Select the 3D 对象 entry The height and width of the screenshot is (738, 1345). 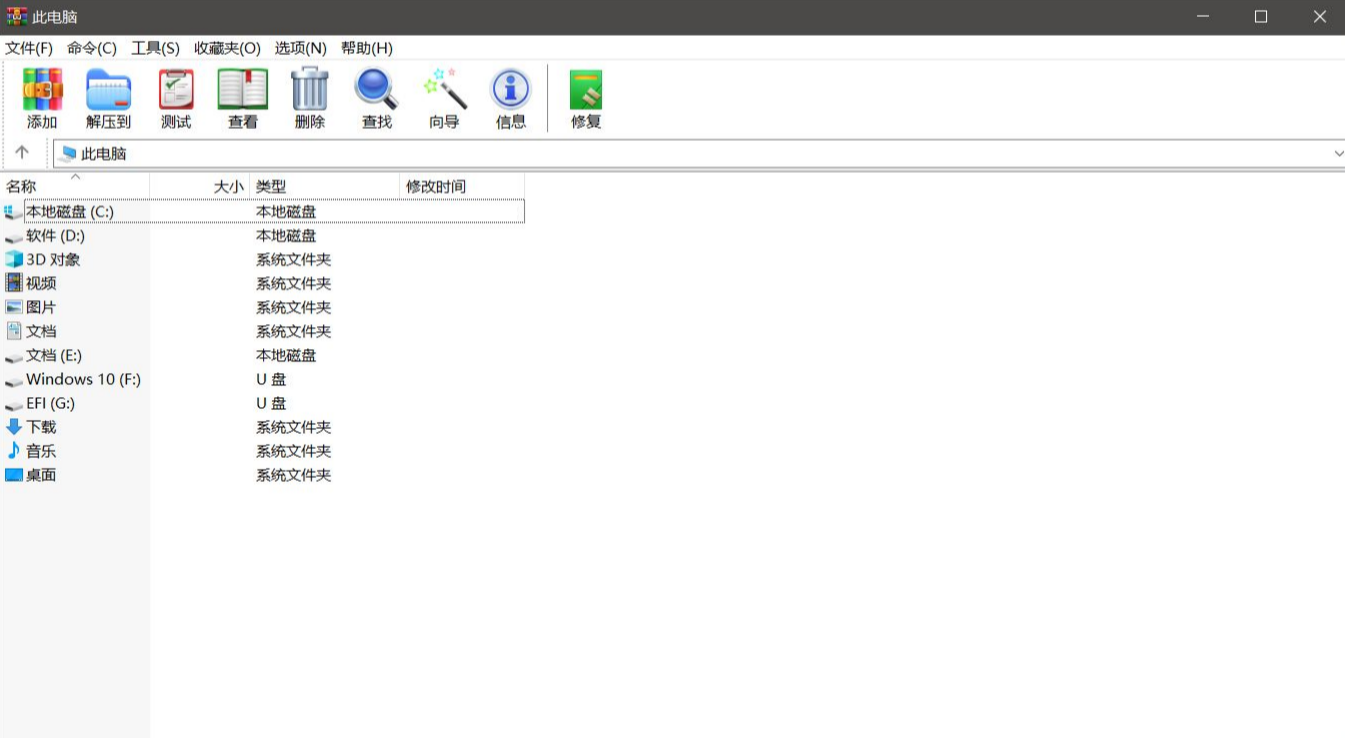pos(53,259)
